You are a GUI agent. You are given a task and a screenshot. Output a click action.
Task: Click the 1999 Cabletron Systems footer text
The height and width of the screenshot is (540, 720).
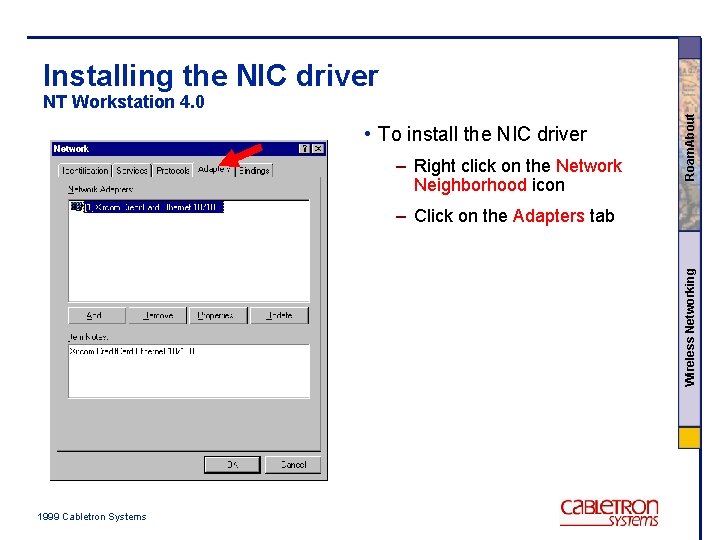point(92,517)
